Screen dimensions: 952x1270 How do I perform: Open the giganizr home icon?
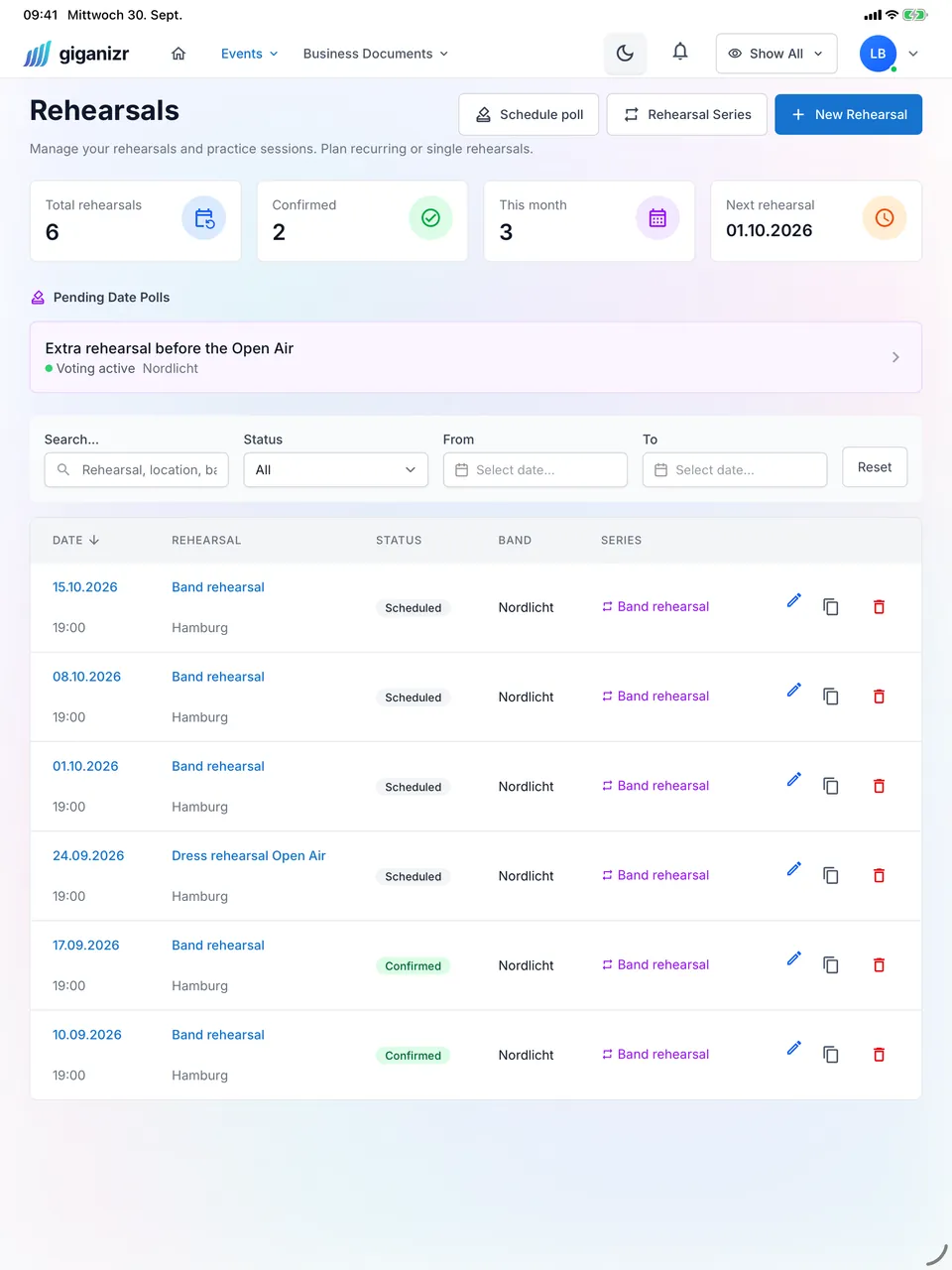point(178,54)
